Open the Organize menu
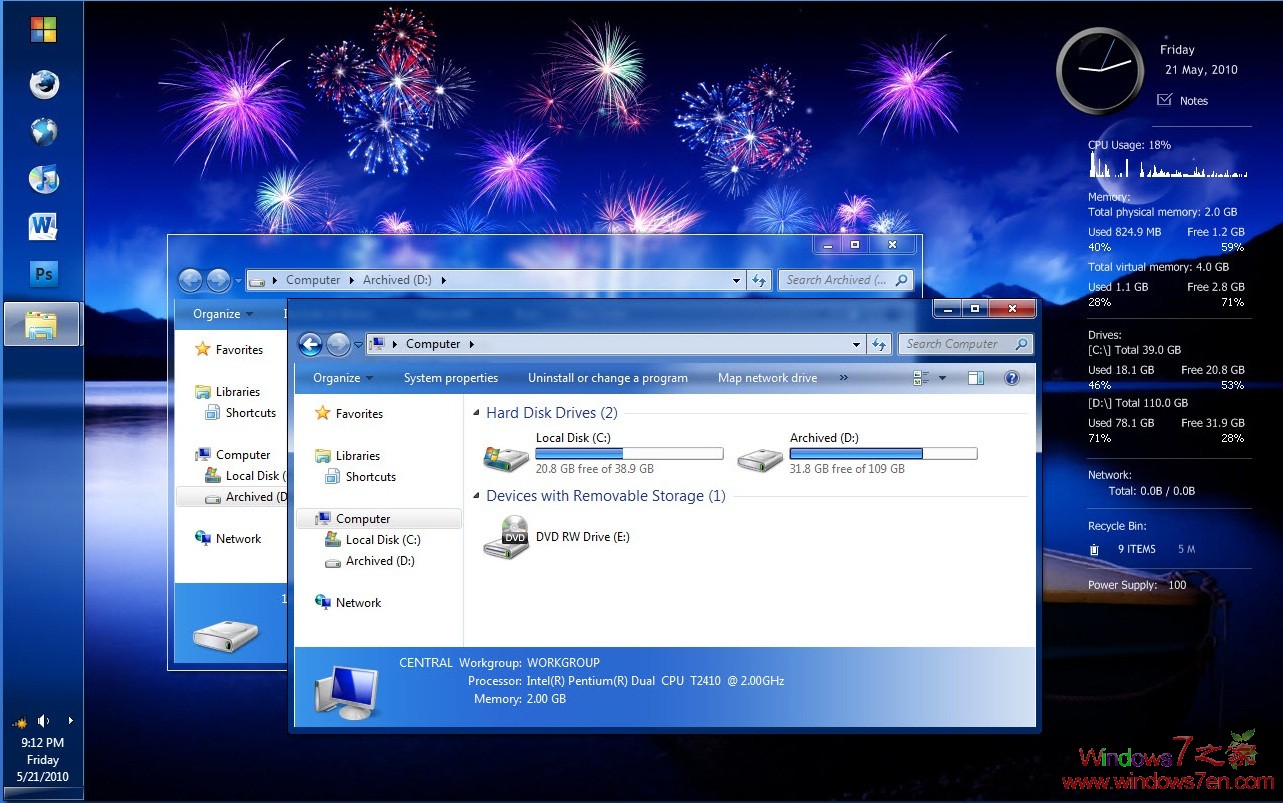 (340, 377)
